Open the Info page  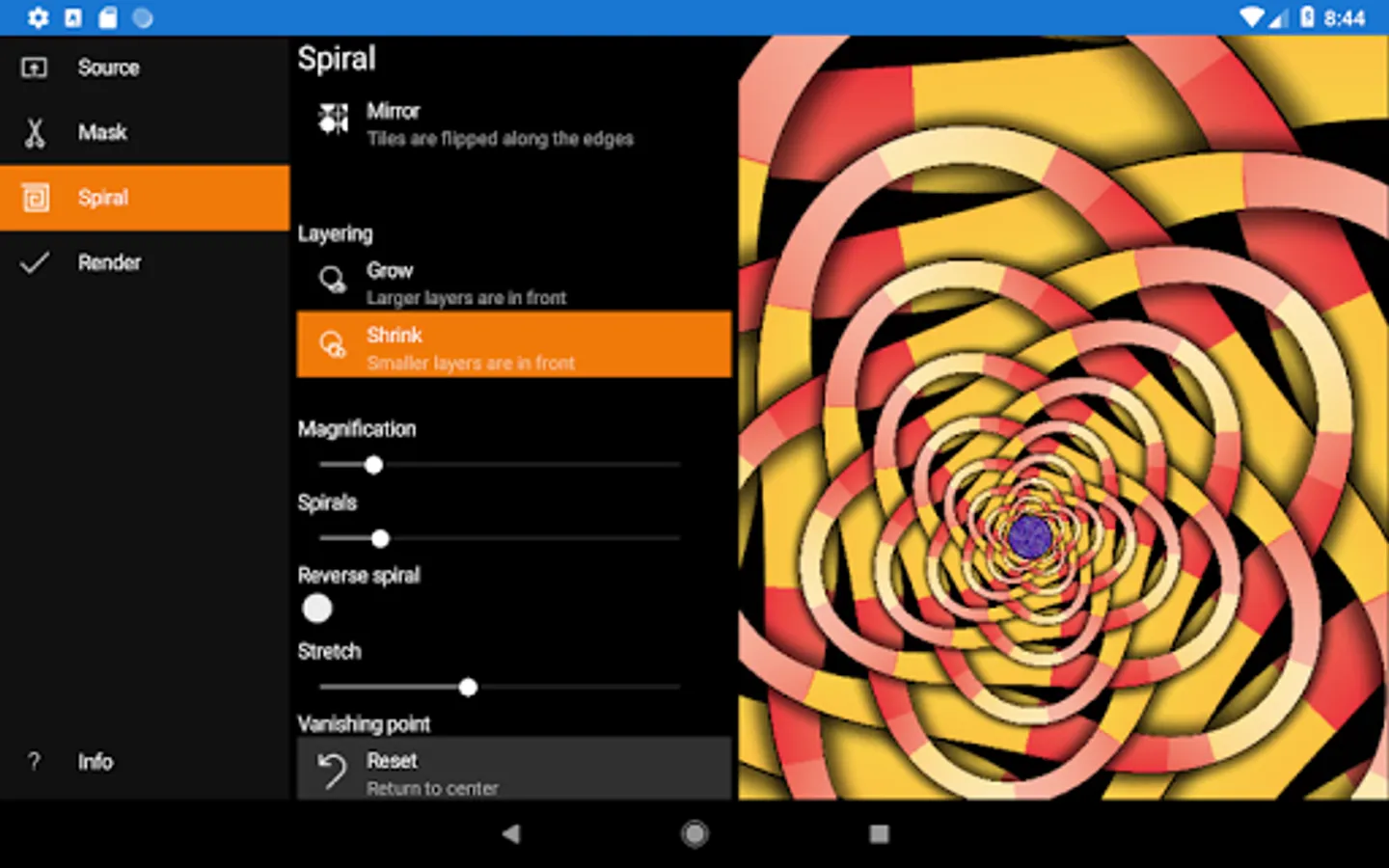pos(145,761)
